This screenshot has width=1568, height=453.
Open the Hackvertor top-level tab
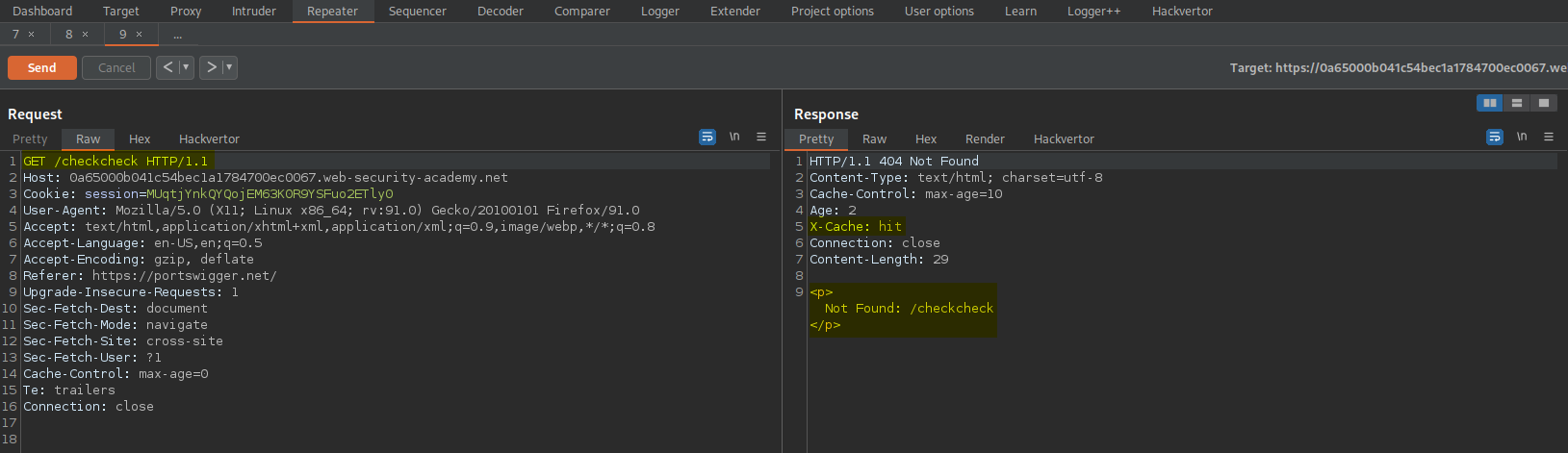1182,12
